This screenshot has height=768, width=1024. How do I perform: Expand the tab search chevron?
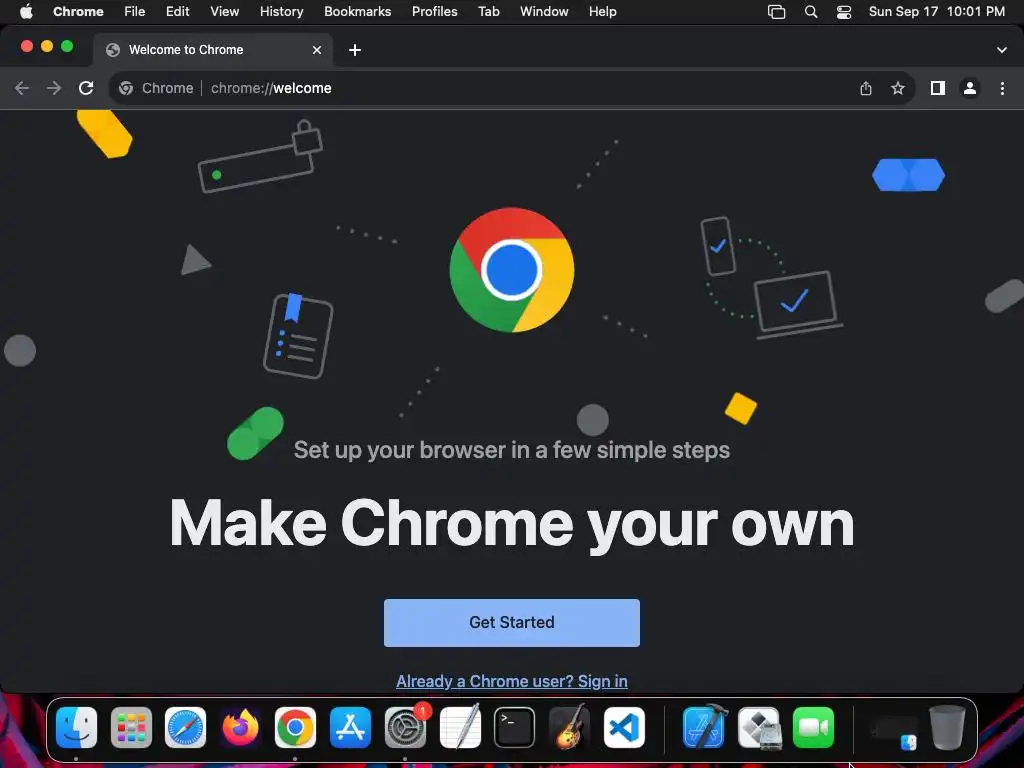(x=1002, y=50)
